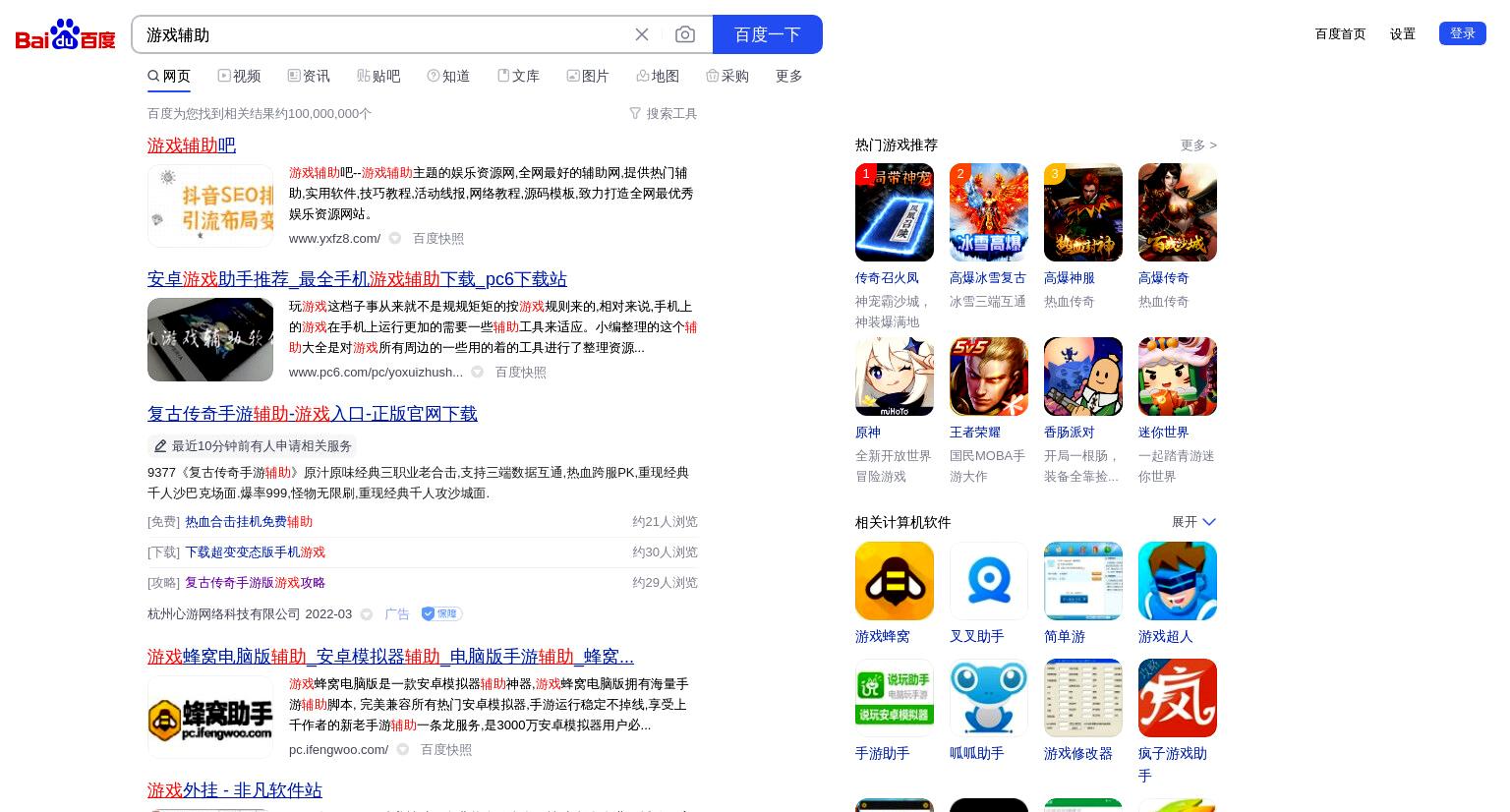
Task: Click the 游戏蜂窝 software icon
Action: [x=895, y=581]
